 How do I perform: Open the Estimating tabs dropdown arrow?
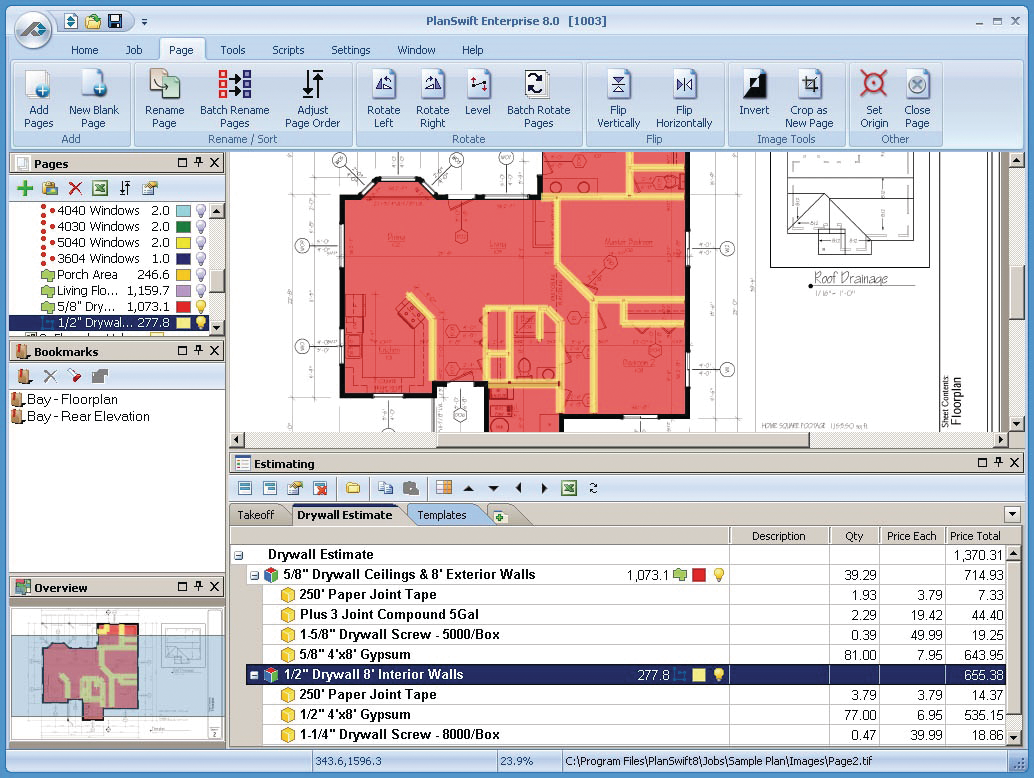point(1012,514)
